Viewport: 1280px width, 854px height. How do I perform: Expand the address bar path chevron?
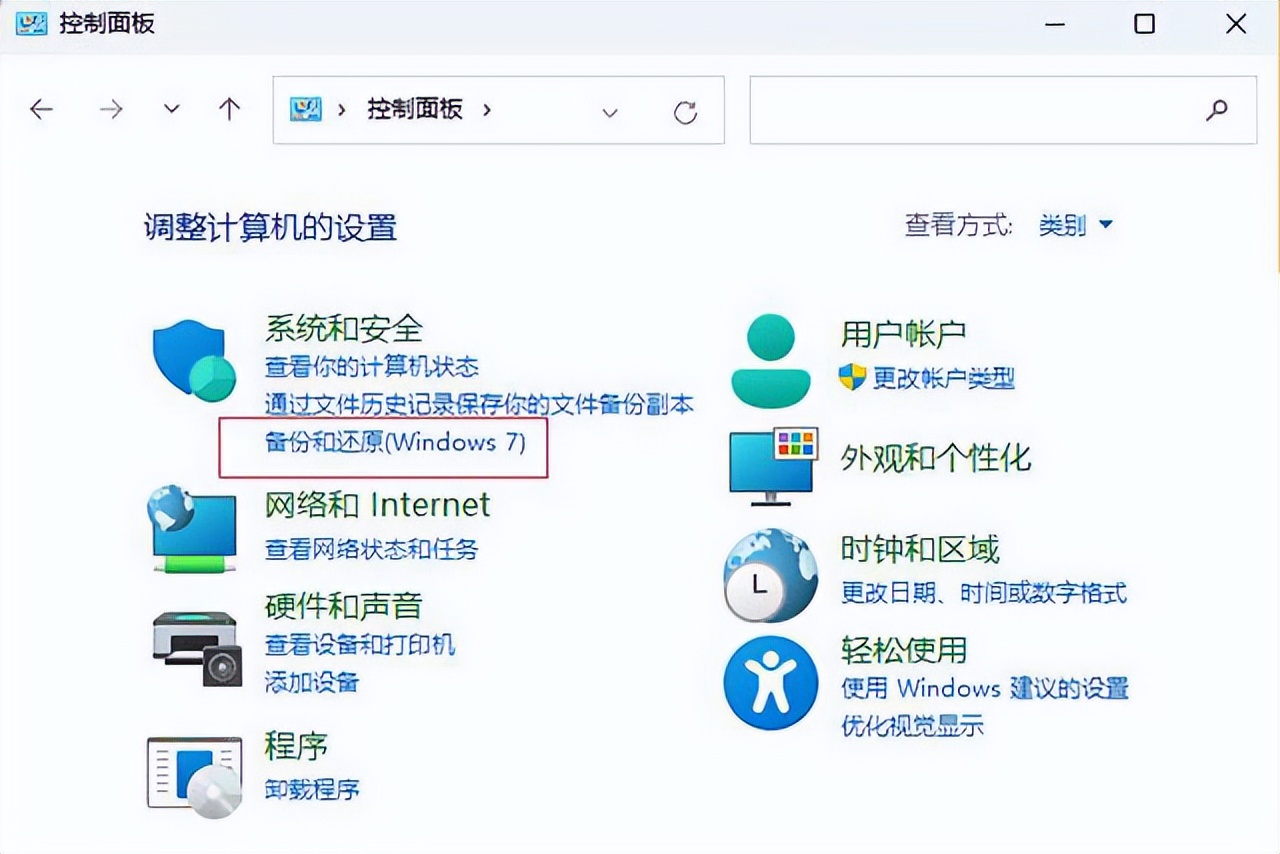click(610, 113)
